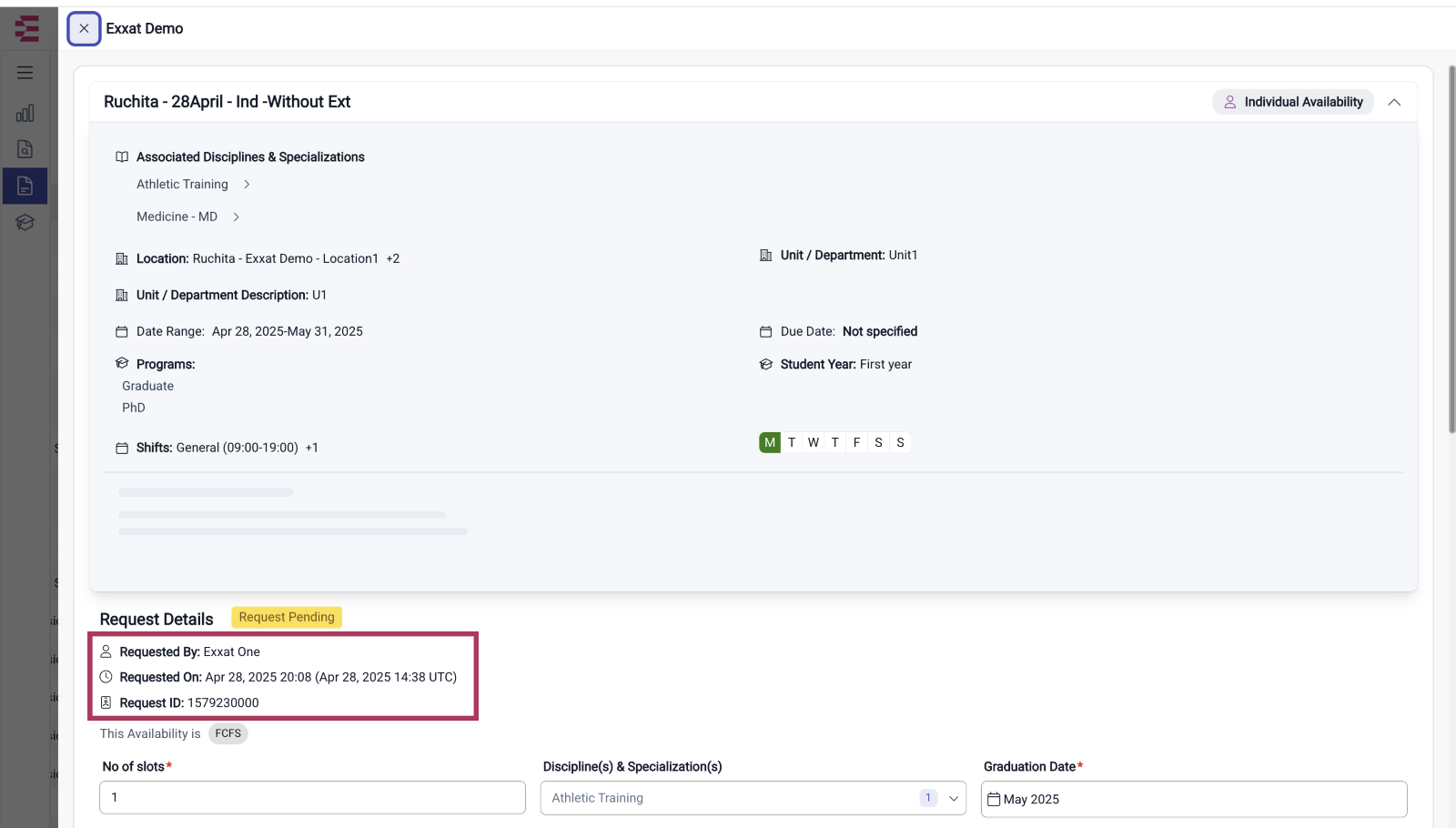Viewport: 1456px width, 828px height.
Task: Click the card title Ruchita - 28April
Action: pos(227,102)
